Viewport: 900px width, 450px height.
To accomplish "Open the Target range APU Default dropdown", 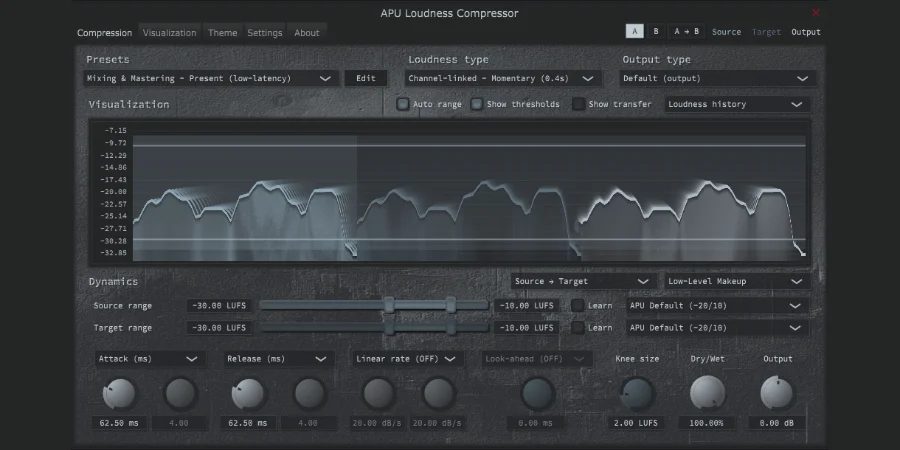I will tap(717, 328).
